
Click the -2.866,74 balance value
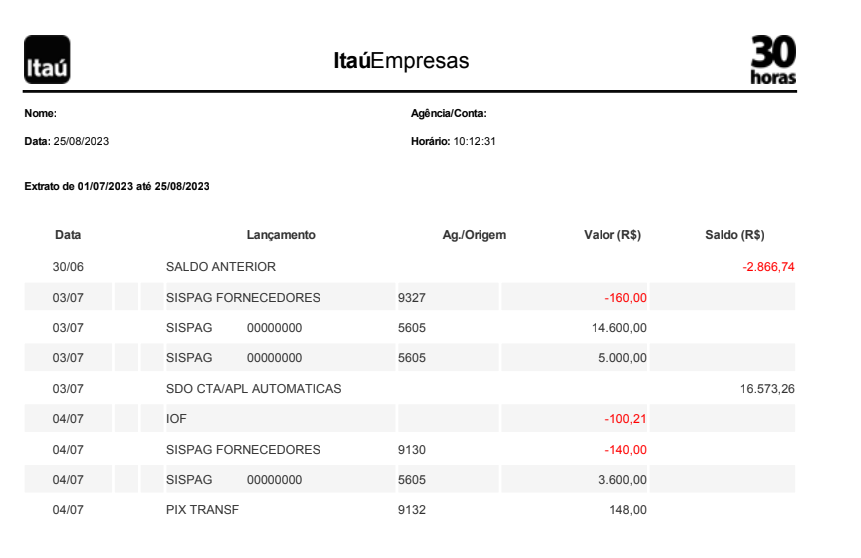tap(768, 267)
